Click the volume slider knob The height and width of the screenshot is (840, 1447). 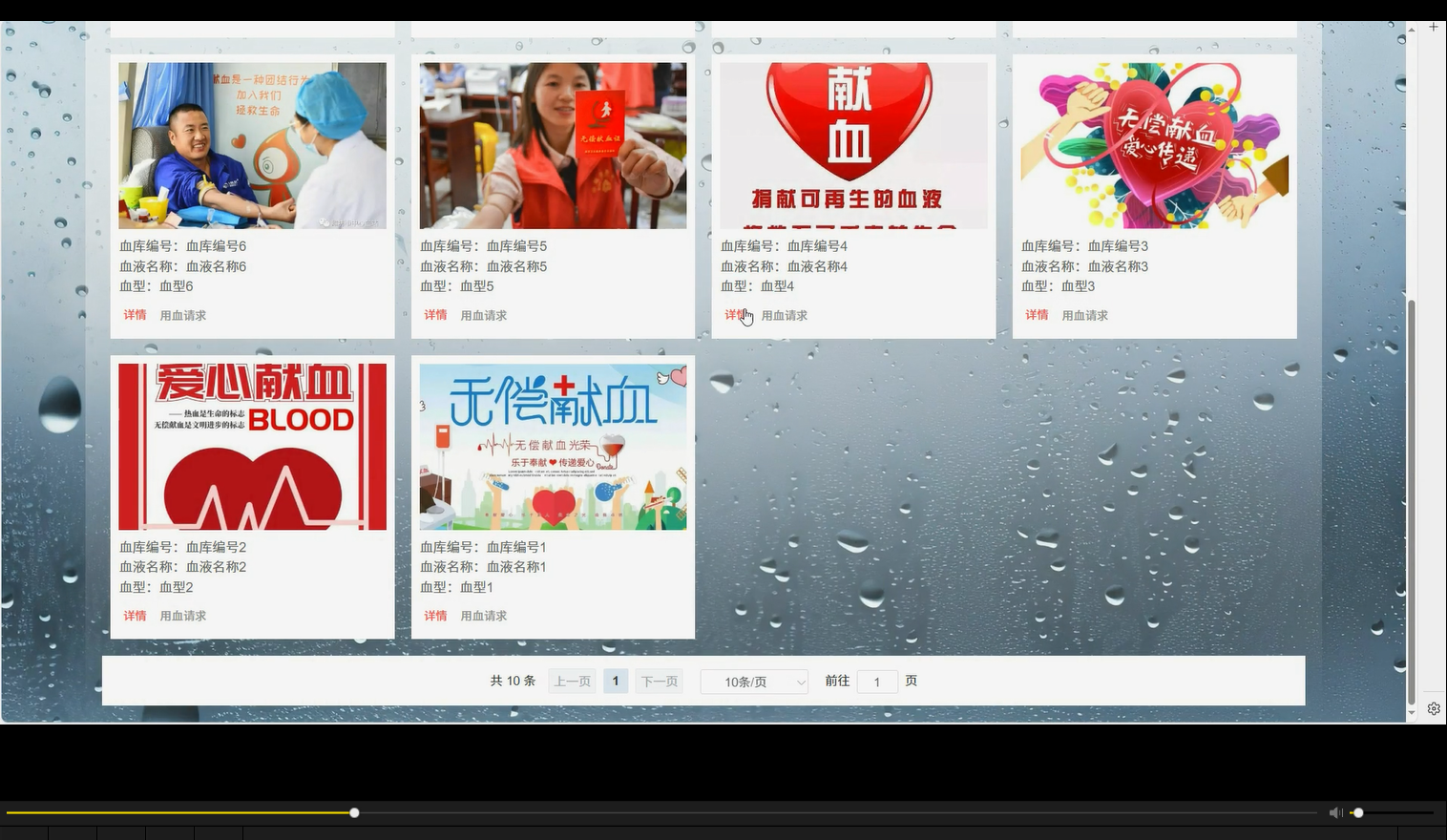point(1358,812)
